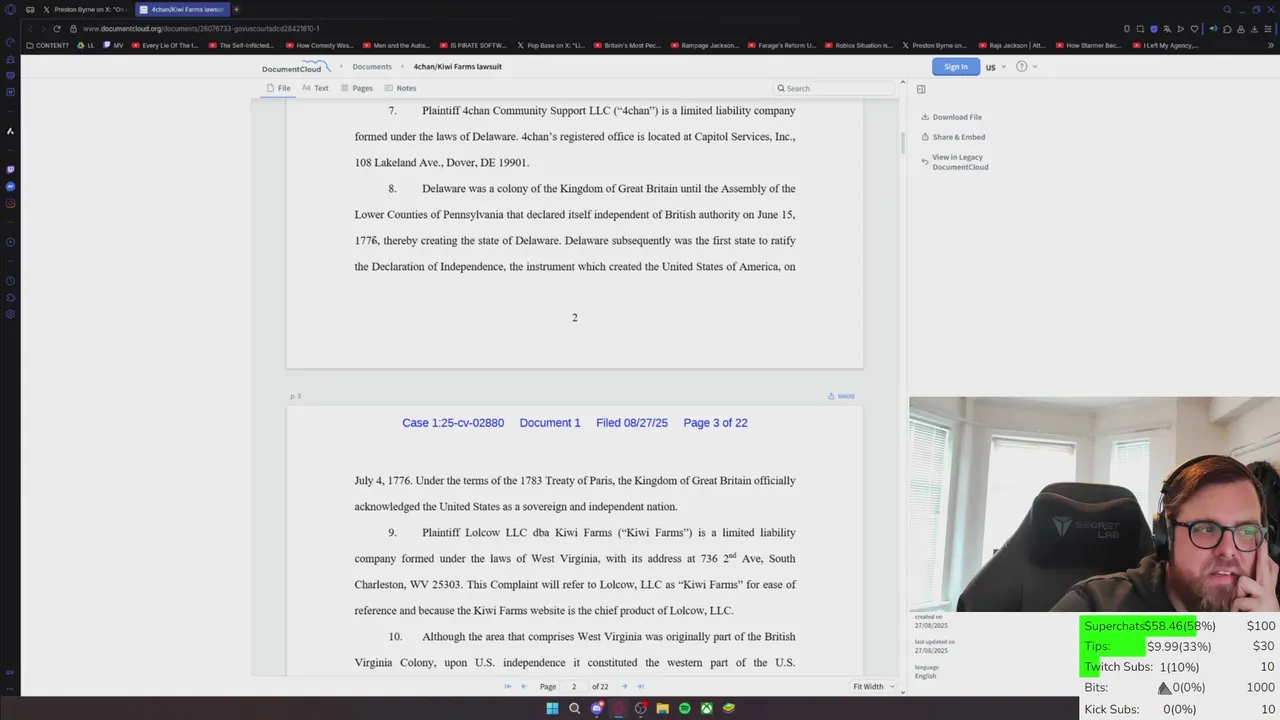Image resolution: width=1280 pixels, height=720 pixels.
Task: Click the help question mark icon
Action: (1021, 67)
